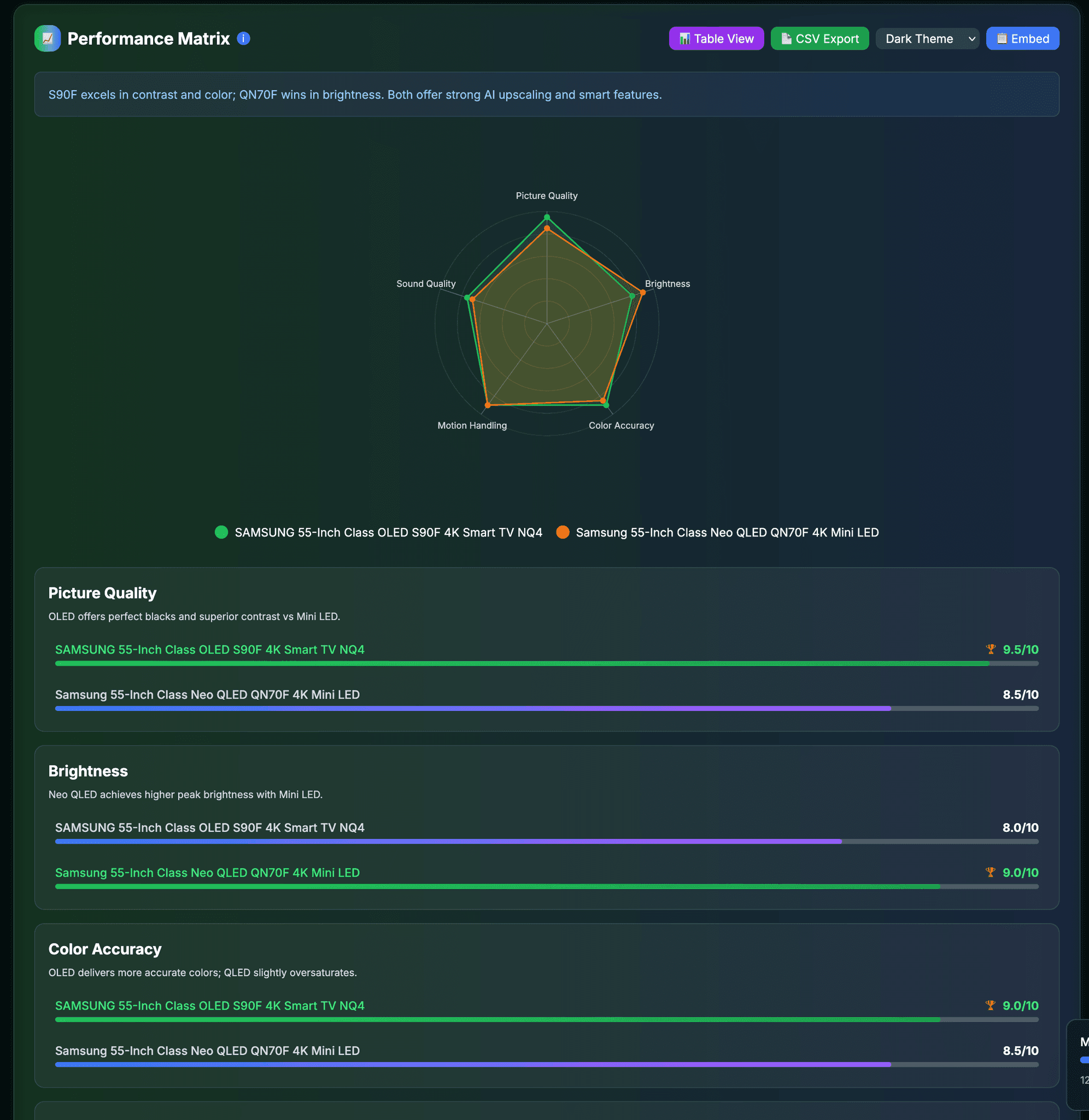Click the Picture Quality card heading

[102, 593]
